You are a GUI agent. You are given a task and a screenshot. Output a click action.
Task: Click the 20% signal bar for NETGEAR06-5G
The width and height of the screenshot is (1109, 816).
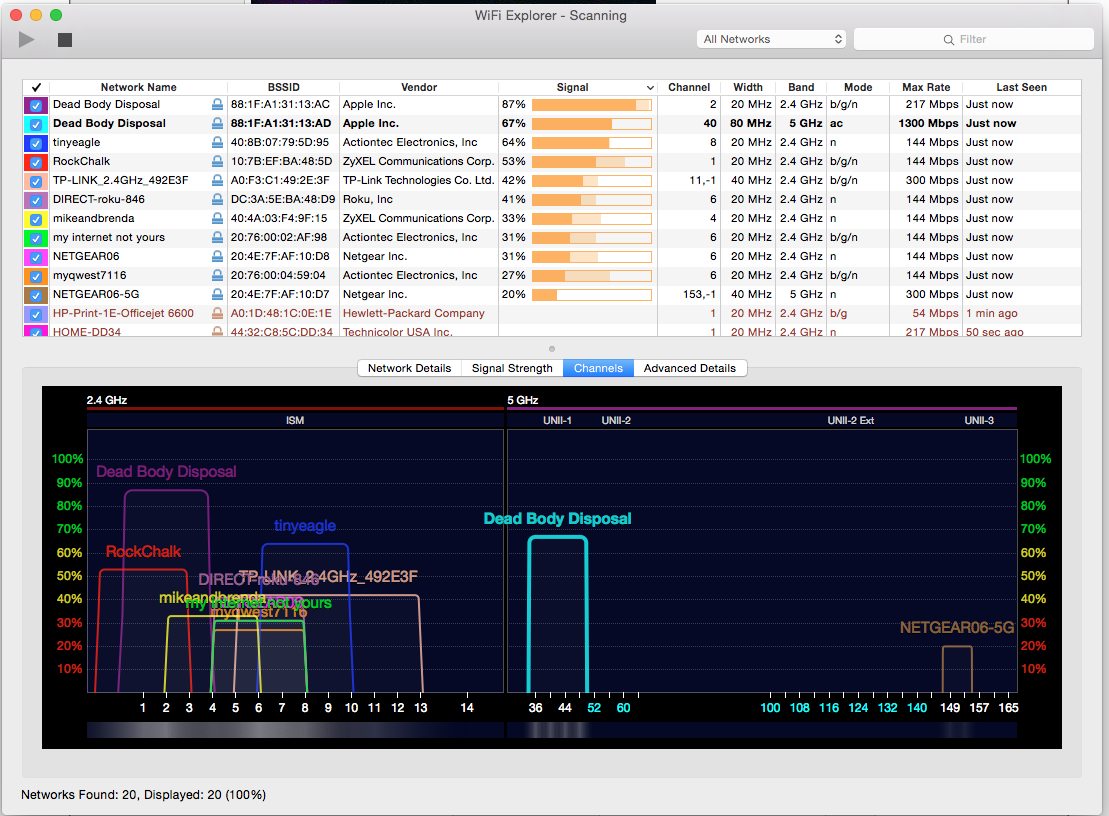(591, 295)
